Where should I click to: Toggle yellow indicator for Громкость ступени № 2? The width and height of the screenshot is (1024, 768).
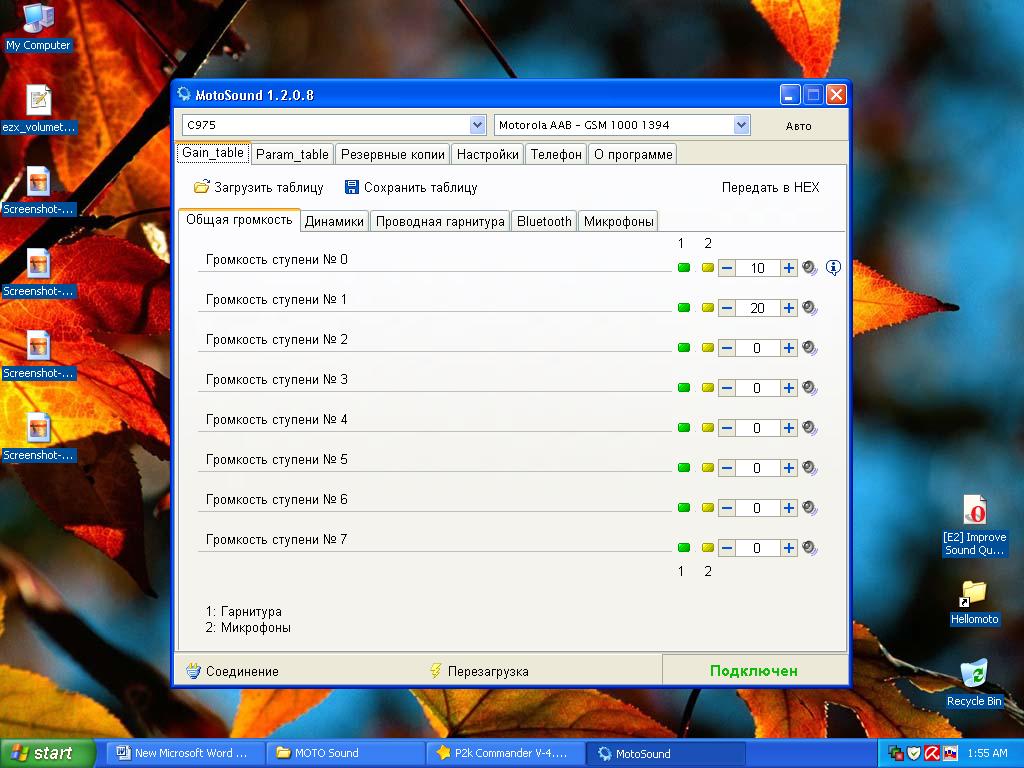coord(707,348)
